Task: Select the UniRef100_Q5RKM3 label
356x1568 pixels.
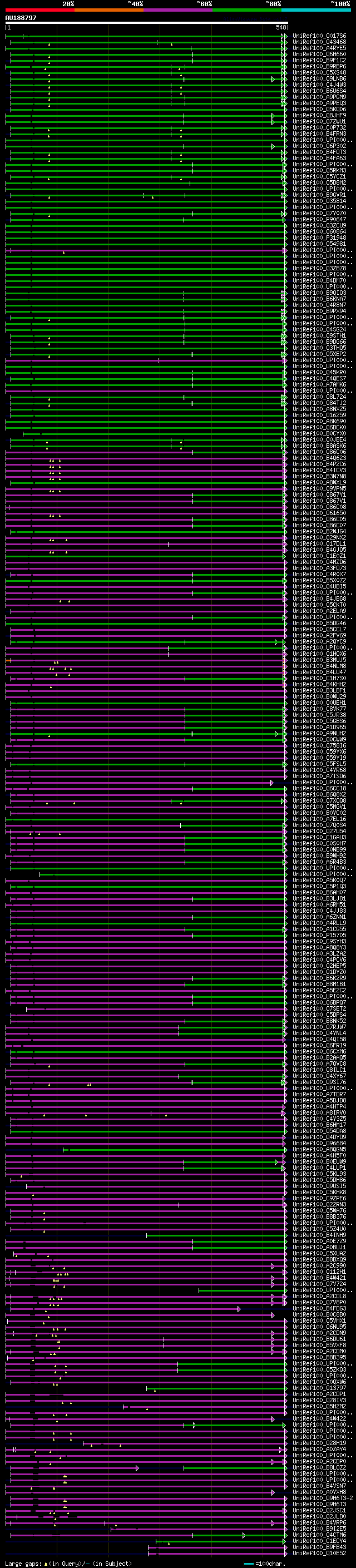Action: (x=319, y=170)
